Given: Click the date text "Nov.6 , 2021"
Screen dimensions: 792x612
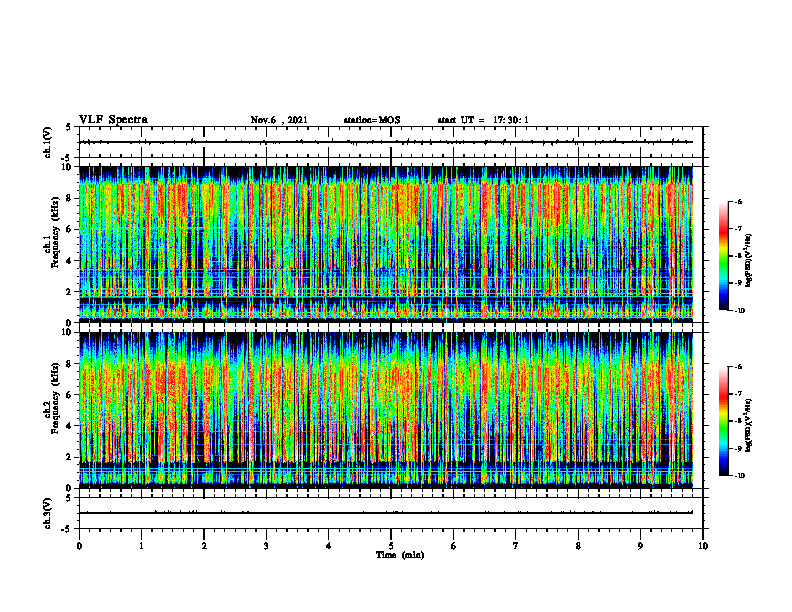Looking at the screenshot, I should tap(279, 120).
